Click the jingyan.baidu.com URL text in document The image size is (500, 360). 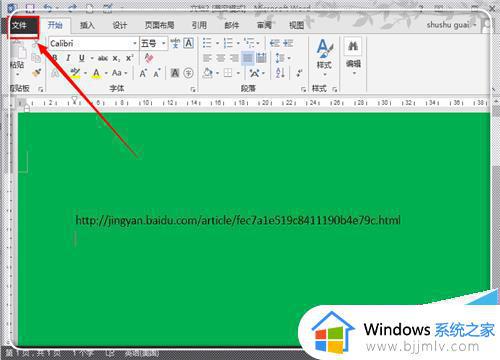[x=238, y=220]
